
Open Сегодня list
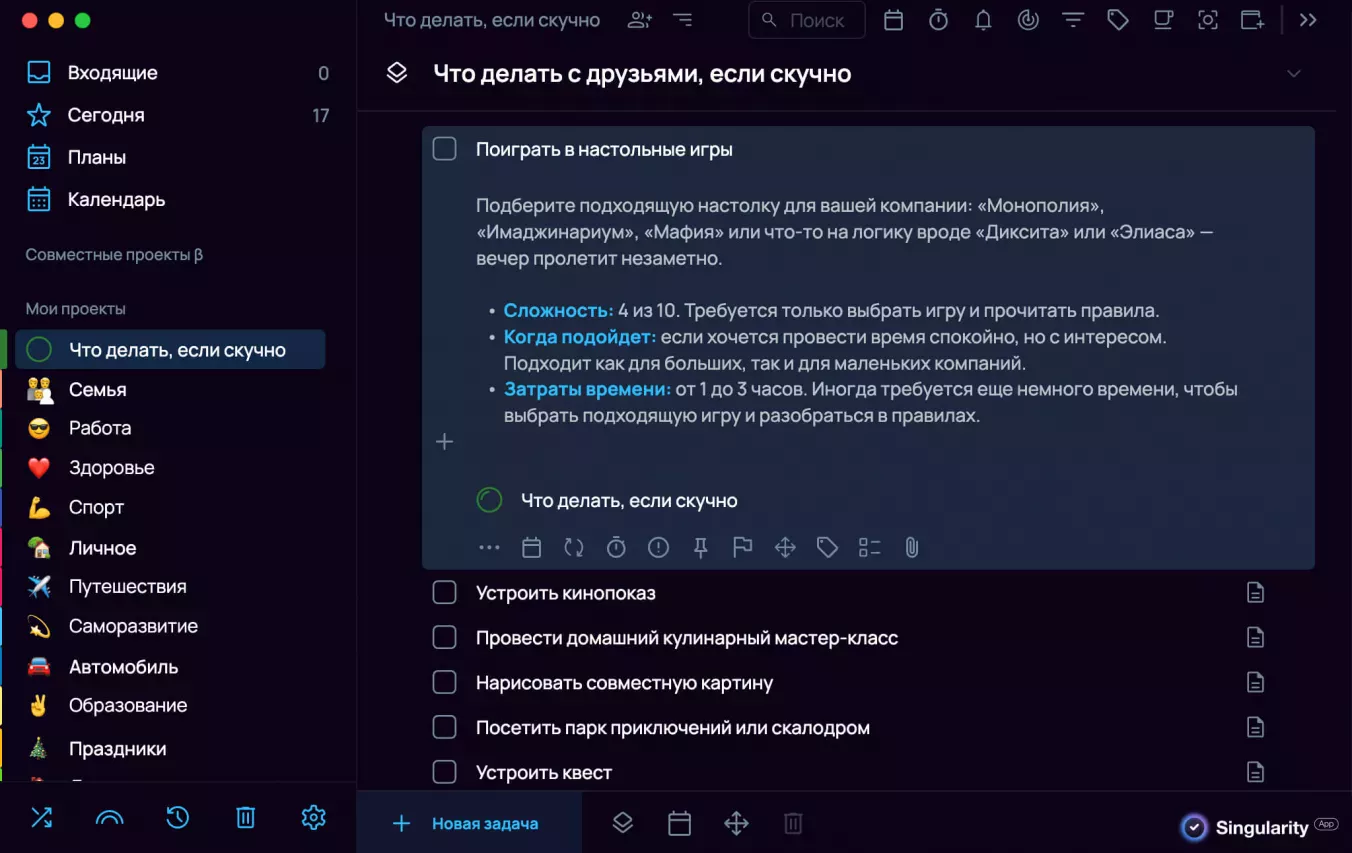coord(178,115)
